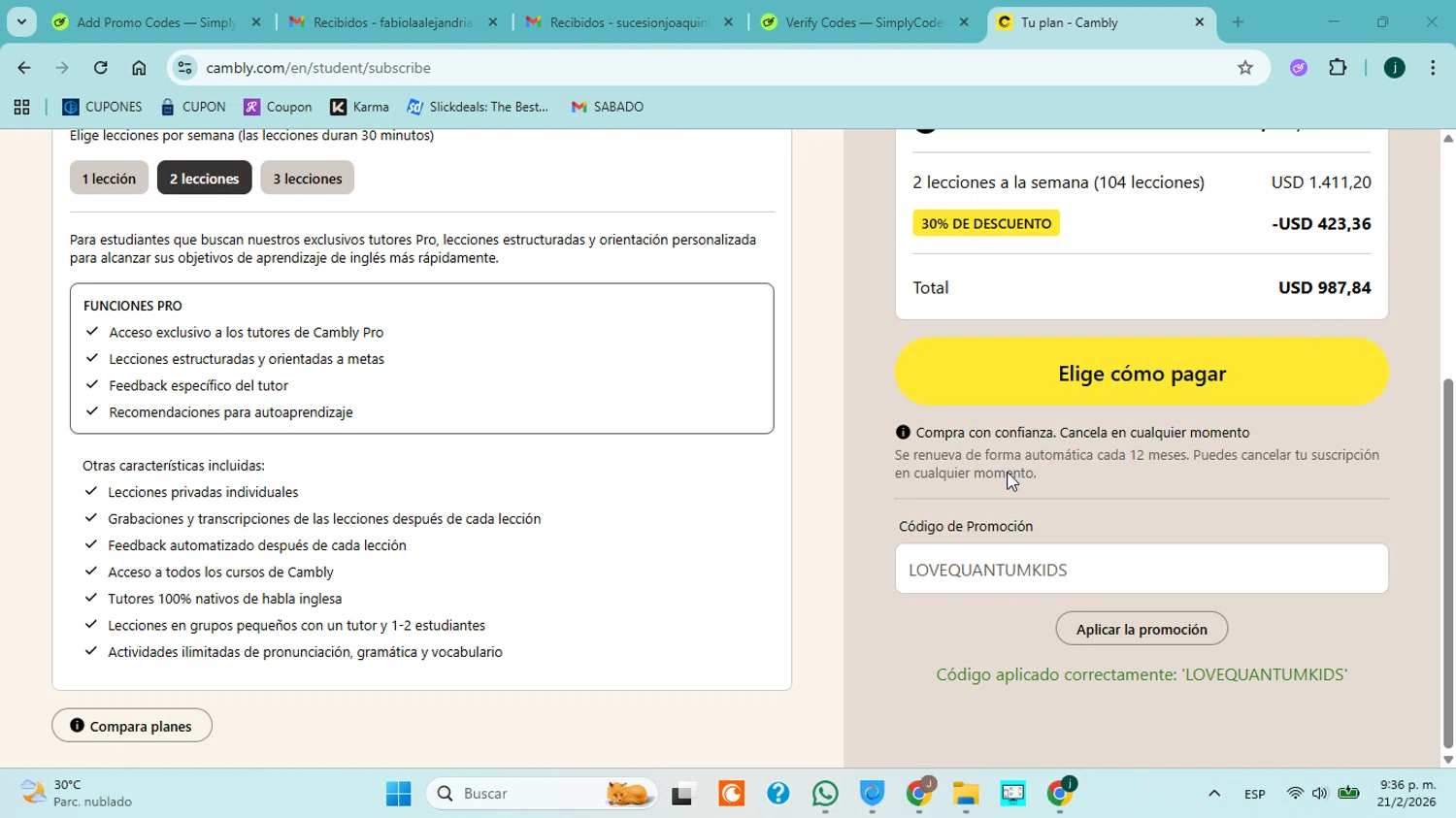
Task: Click the Aplicar la promoción button
Action: [1142, 629]
